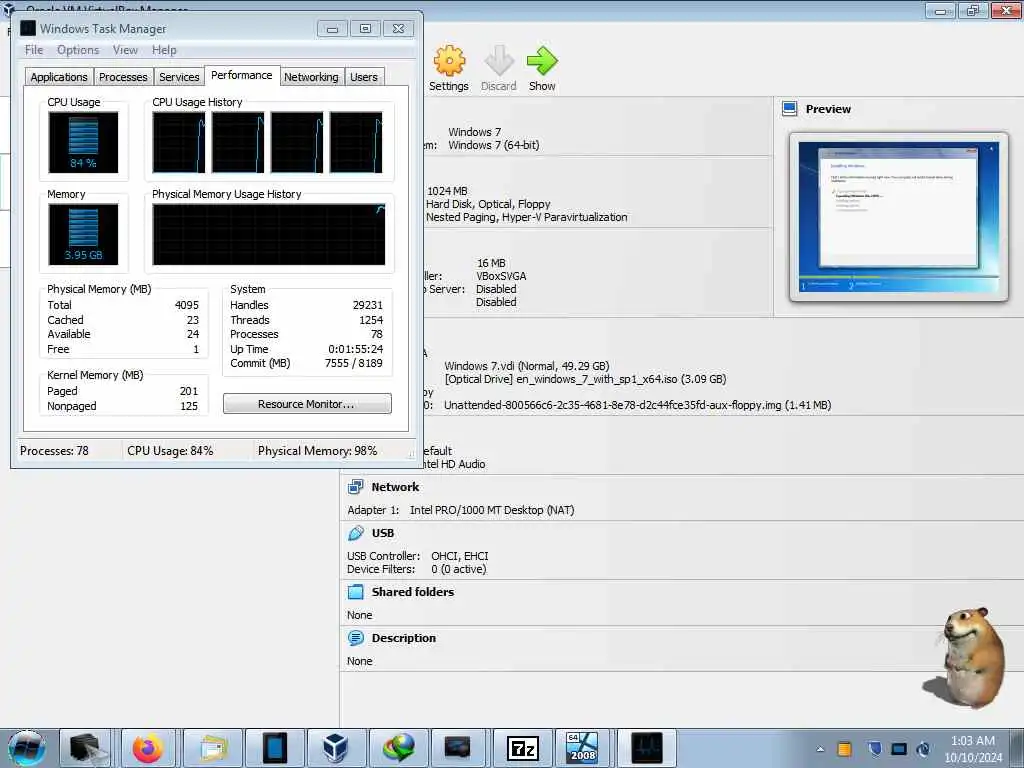
Task: Click the dark screen taskbar icon left of 7-Zip
Action: 457,748
